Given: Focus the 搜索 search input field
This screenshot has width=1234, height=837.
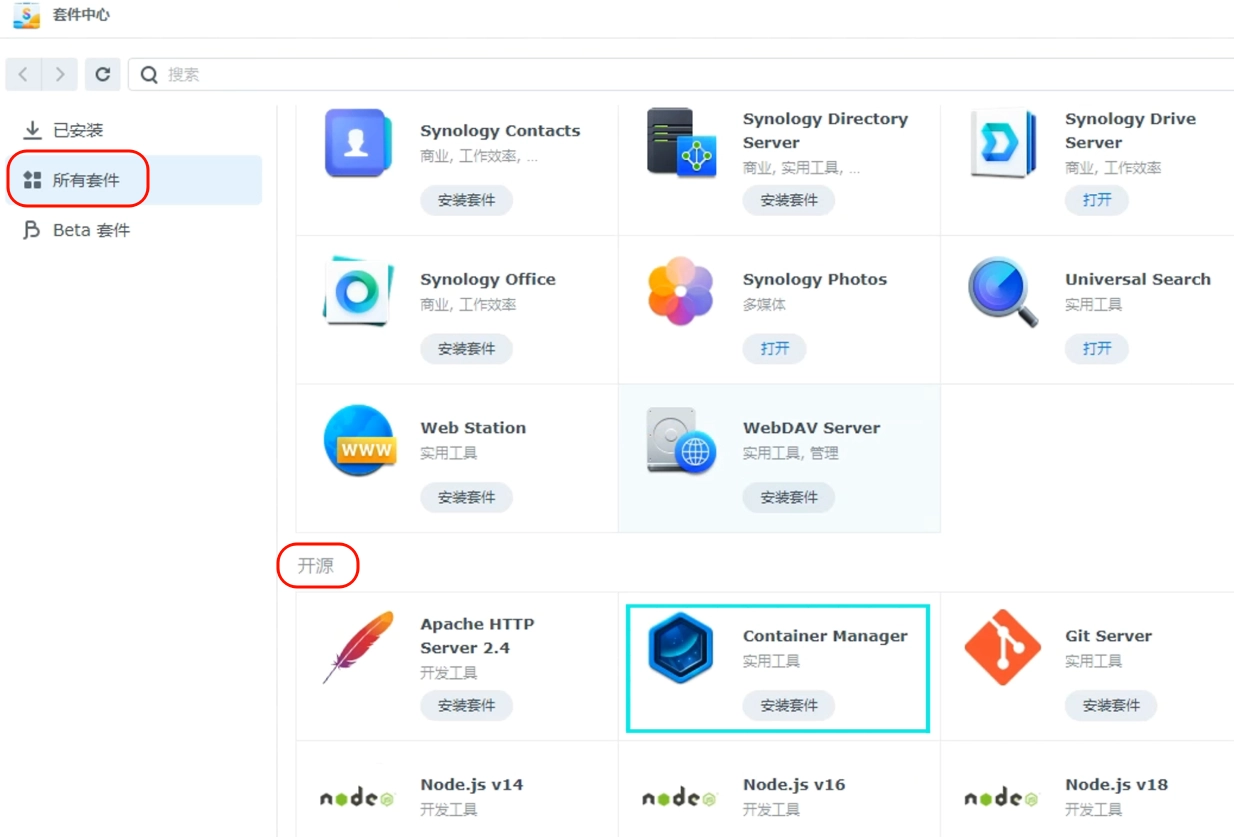Looking at the screenshot, I should click(x=680, y=74).
